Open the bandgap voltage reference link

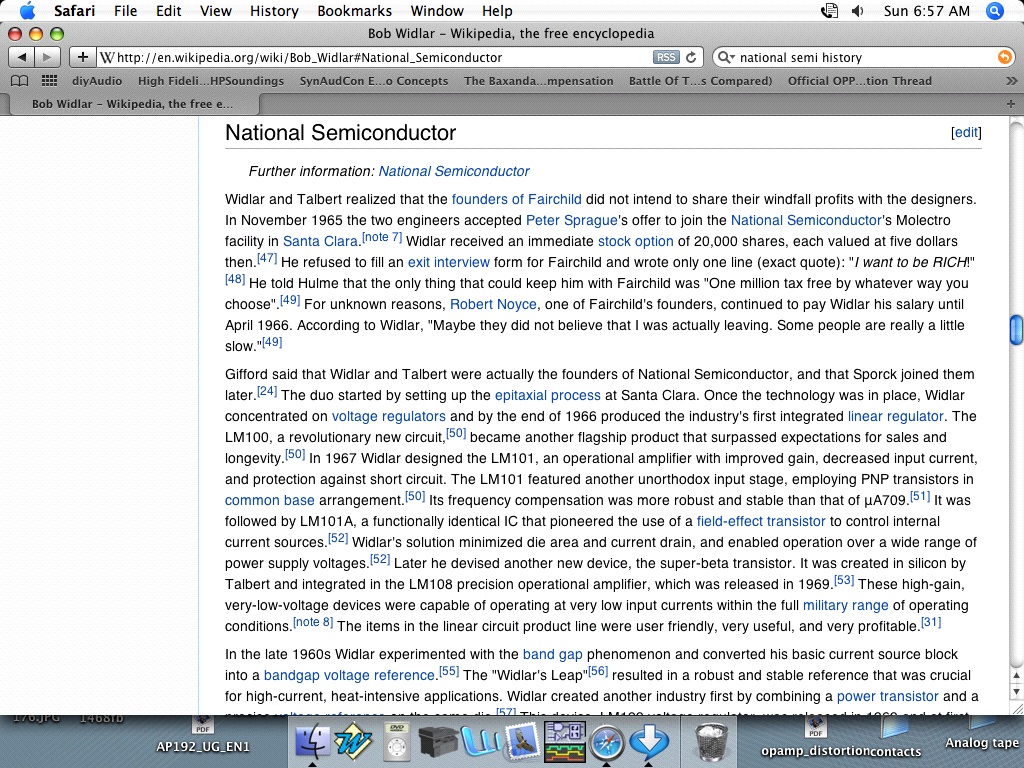(x=349, y=675)
